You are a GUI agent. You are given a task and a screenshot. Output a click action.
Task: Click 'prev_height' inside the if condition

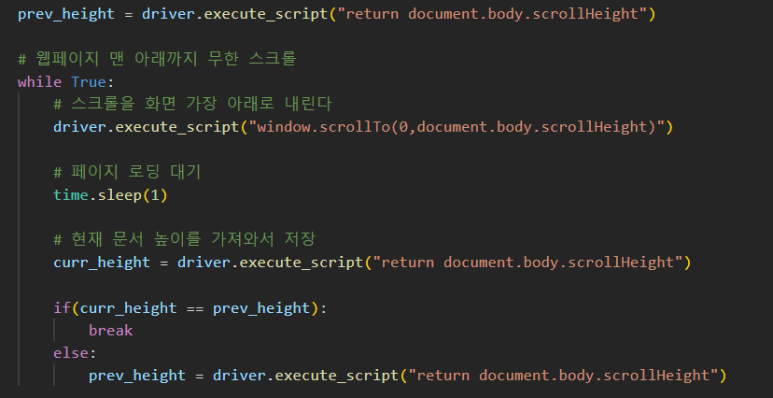(261, 308)
